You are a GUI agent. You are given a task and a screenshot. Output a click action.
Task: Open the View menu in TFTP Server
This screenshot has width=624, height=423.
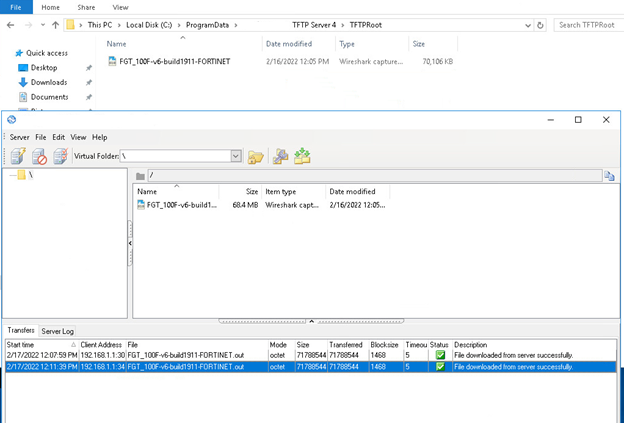(x=78, y=137)
